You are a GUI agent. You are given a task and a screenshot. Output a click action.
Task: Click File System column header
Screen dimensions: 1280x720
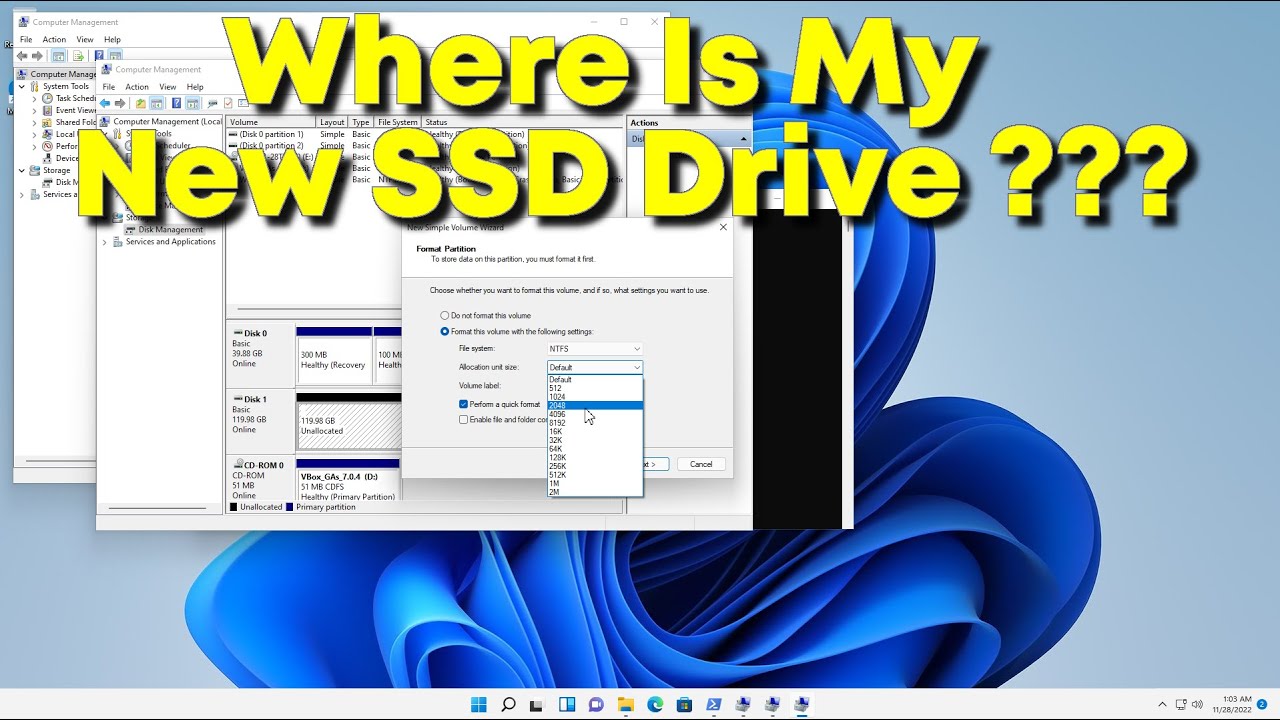click(x=398, y=122)
